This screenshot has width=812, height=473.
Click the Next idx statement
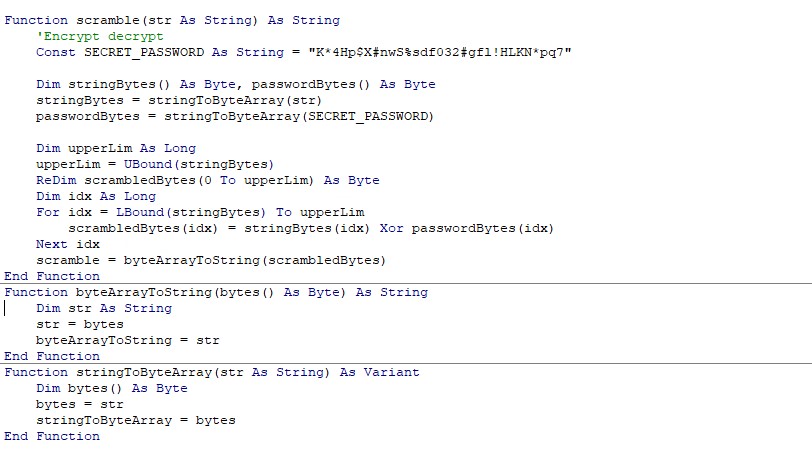click(x=68, y=245)
